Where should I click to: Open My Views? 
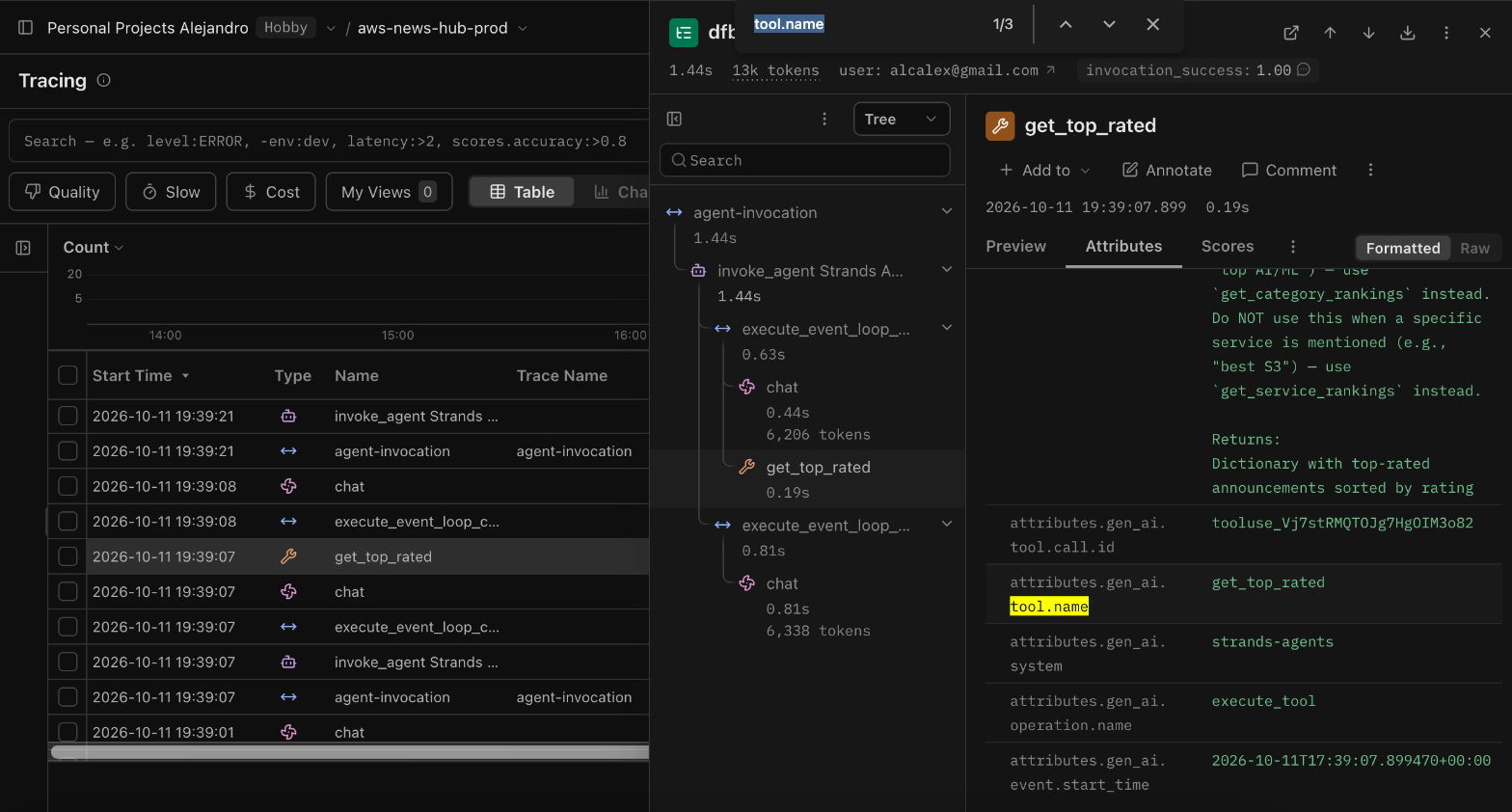tap(389, 192)
